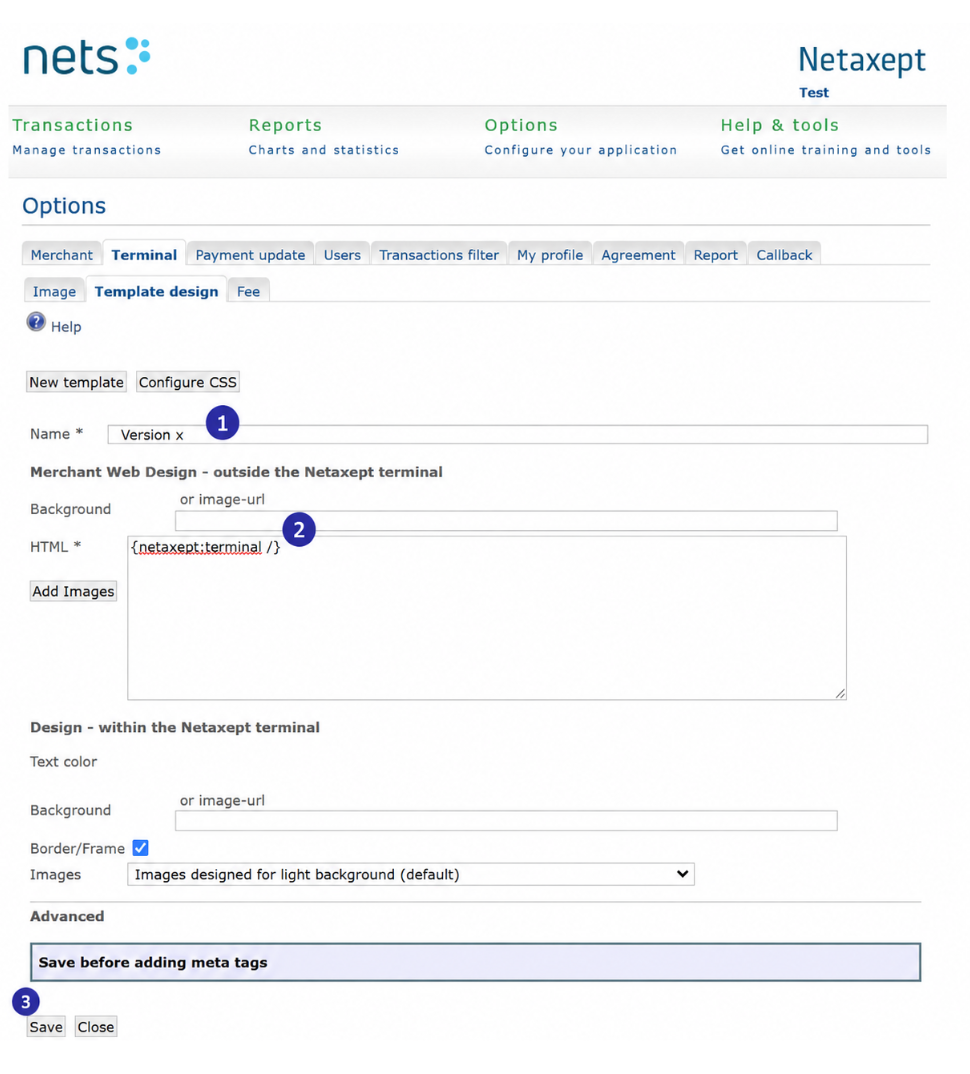This screenshot has width=970, height=1074.
Task: Click the Add Images button
Action: [73, 591]
